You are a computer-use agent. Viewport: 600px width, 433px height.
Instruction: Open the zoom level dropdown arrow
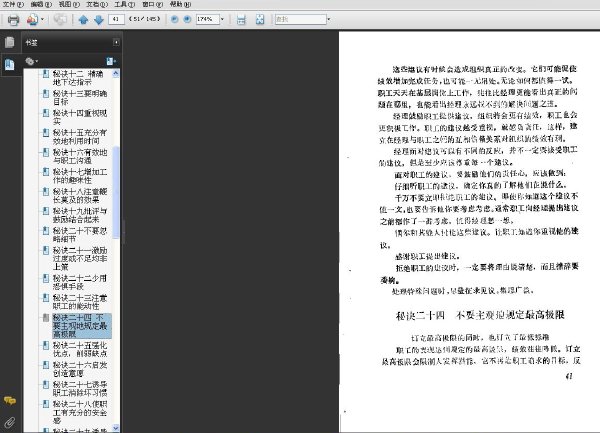(222, 19)
